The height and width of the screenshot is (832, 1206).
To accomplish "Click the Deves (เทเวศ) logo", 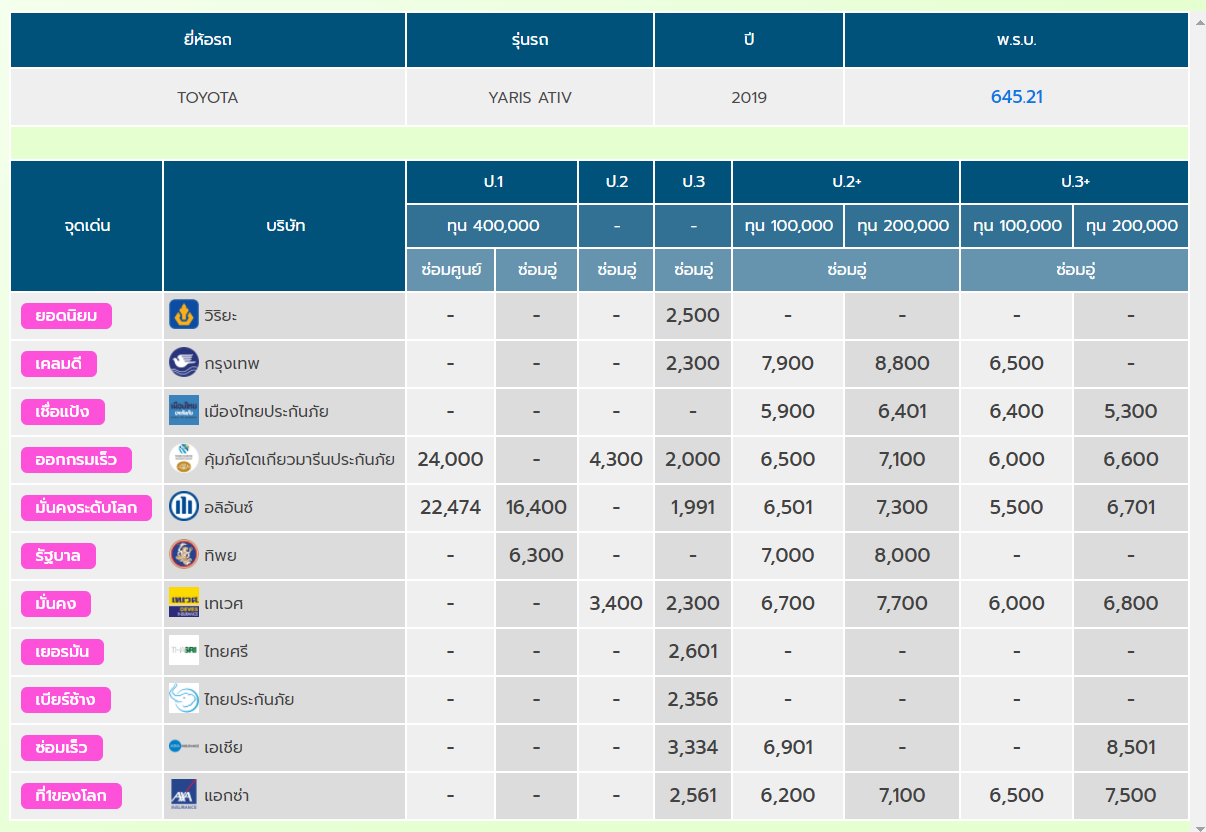I will click(184, 603).
